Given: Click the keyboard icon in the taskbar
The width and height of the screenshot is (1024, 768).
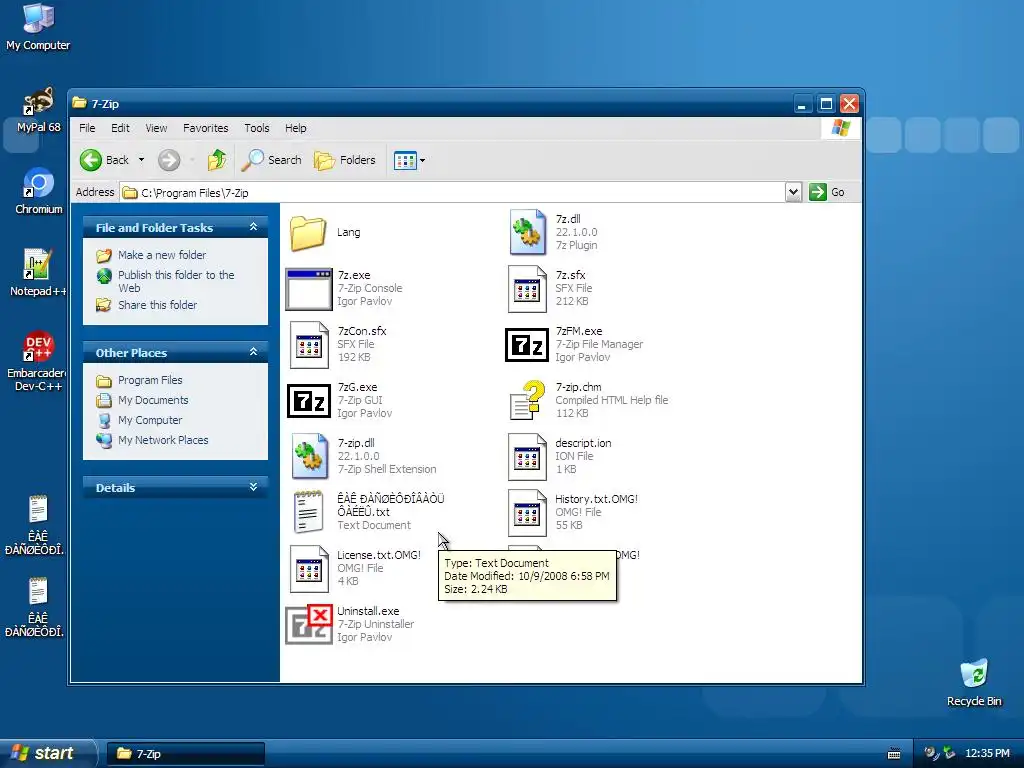Looking at the screenshot, I should [894, 754].
